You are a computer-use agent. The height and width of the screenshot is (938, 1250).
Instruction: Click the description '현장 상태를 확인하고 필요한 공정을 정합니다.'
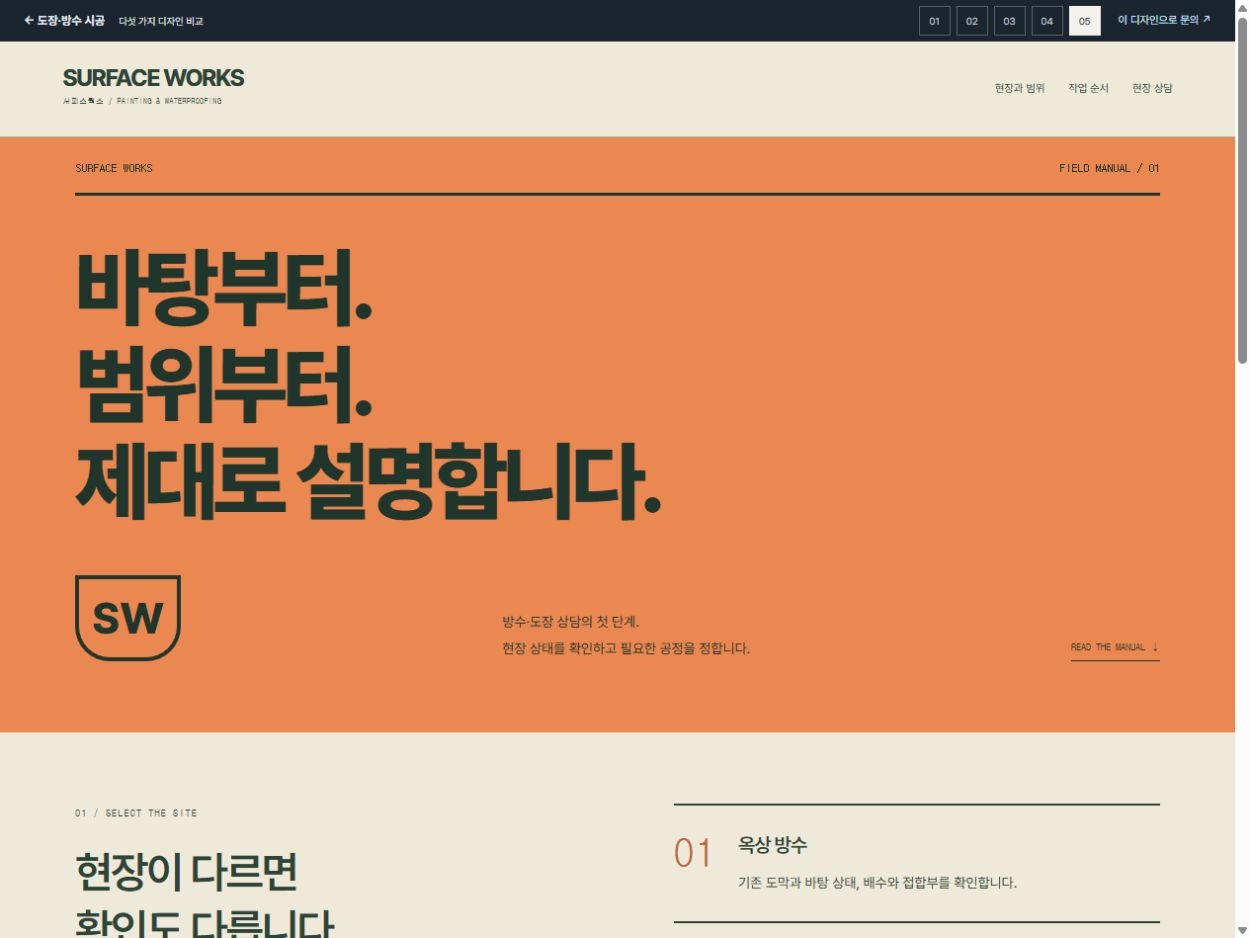point(626,648)
